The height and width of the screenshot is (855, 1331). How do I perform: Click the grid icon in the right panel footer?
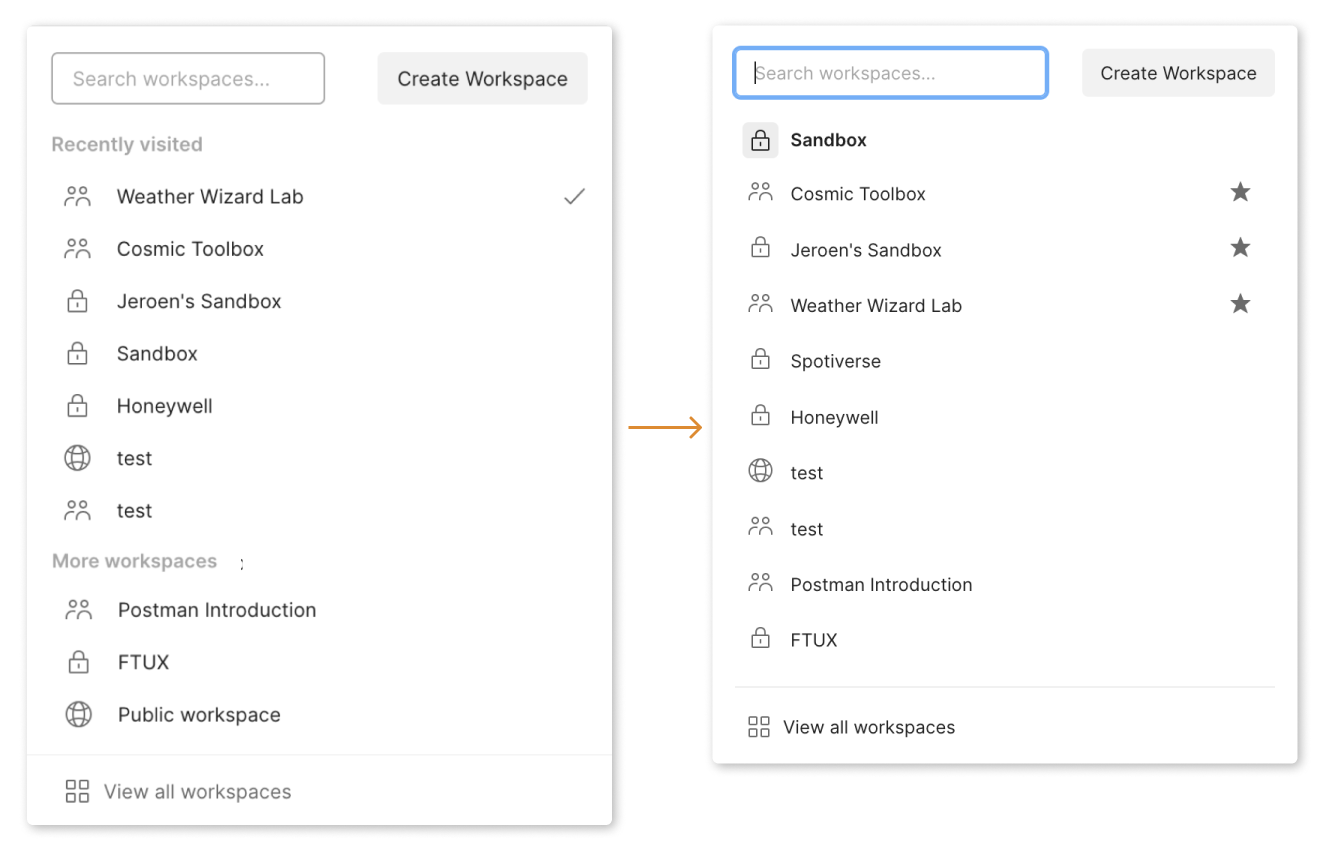click(759, 727)
